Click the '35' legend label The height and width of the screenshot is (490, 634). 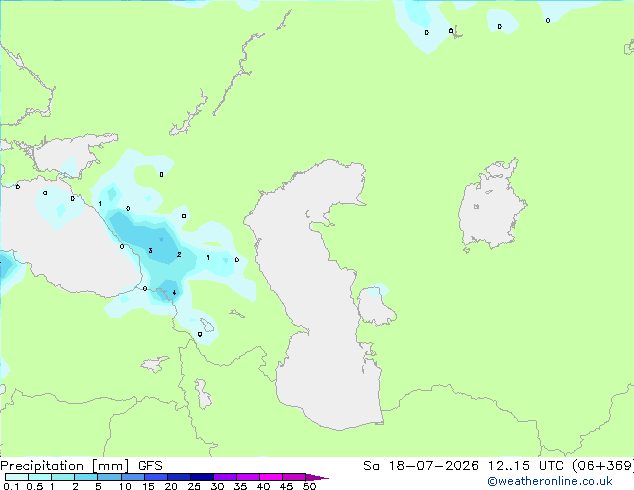point(240,486)
